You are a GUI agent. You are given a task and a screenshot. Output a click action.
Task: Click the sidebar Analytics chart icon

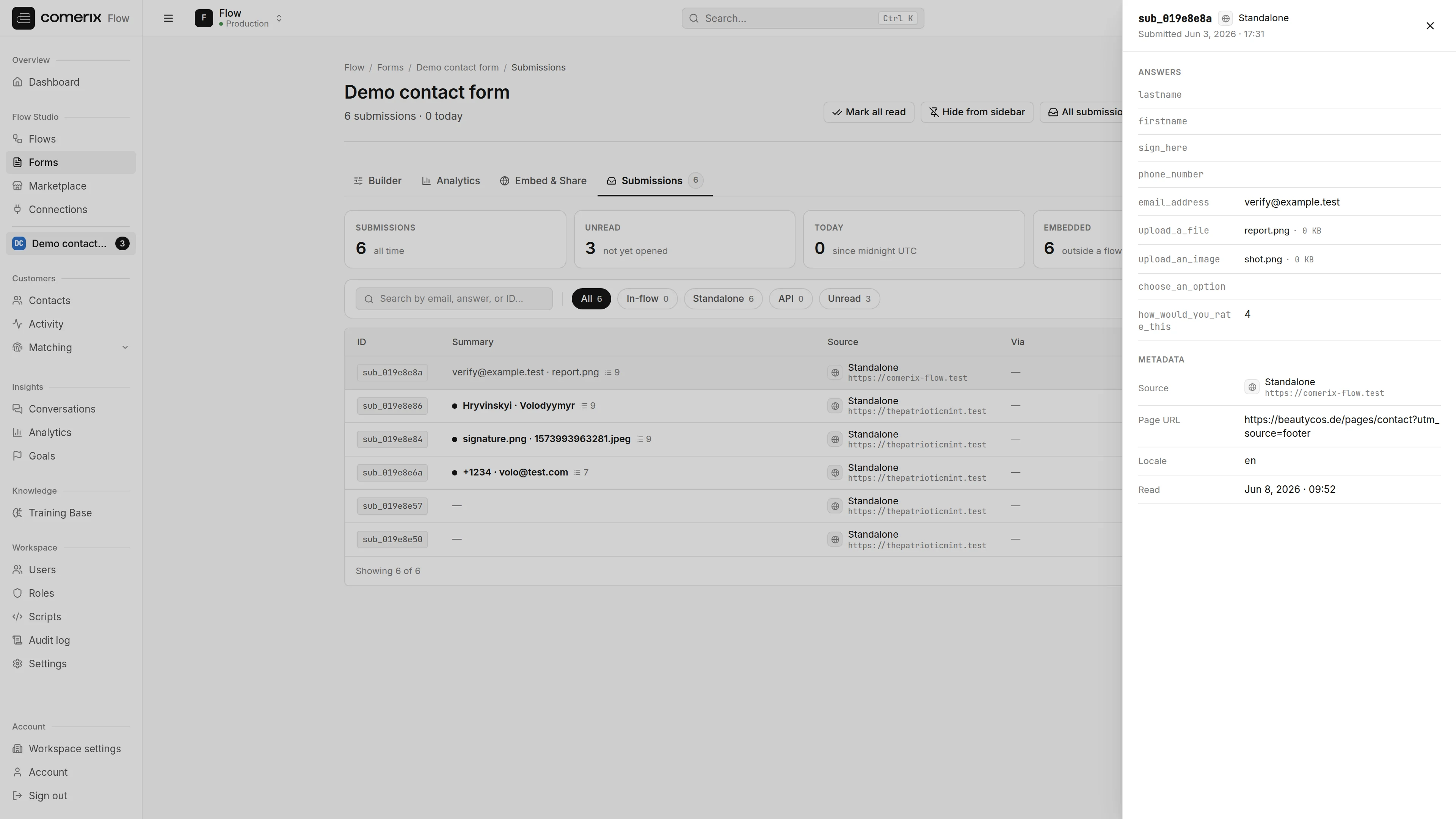tap(17, 432)
